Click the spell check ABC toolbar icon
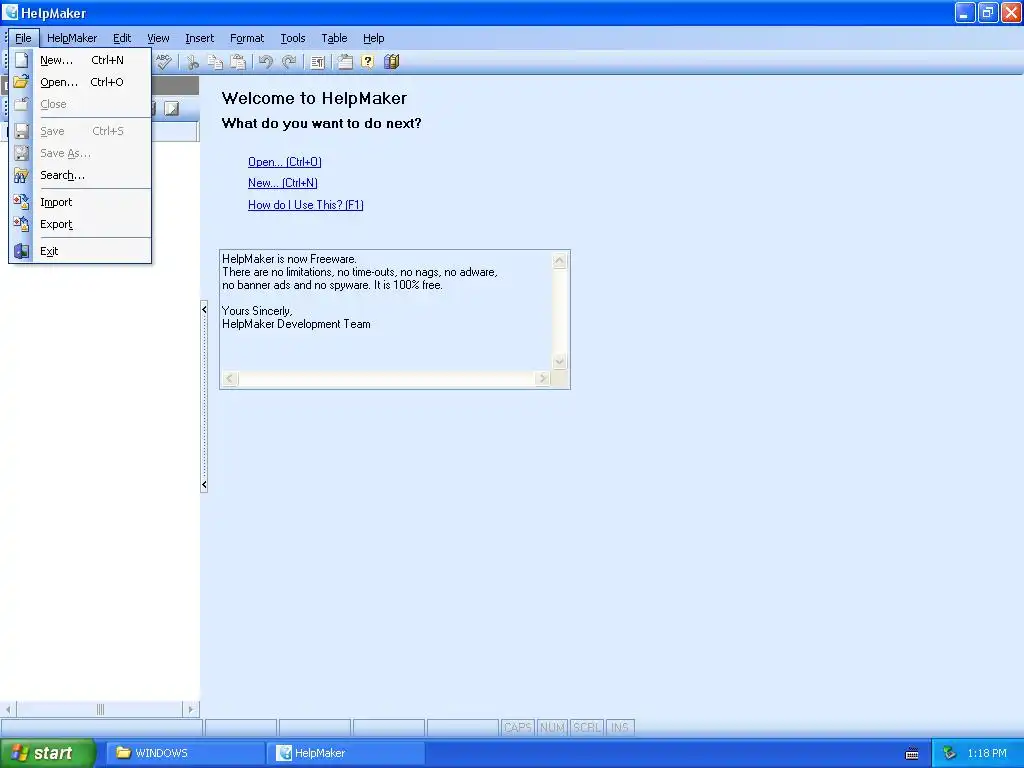 (x=163, y=62)
